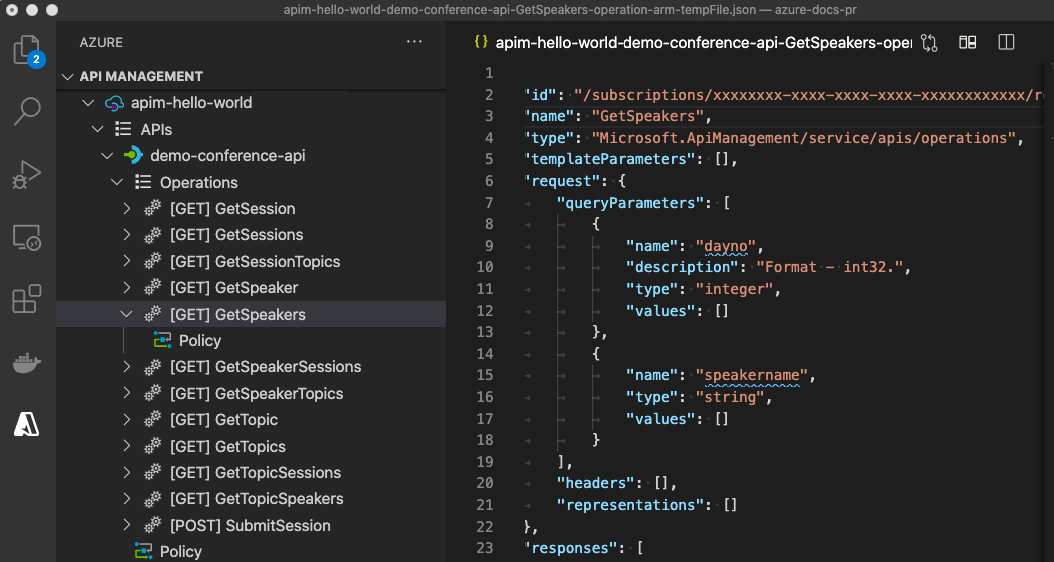Collapse the apim-hello-world service node
Image resolution: width=1054 pixels, height=562 pixels.
click(x=87, y=103)
